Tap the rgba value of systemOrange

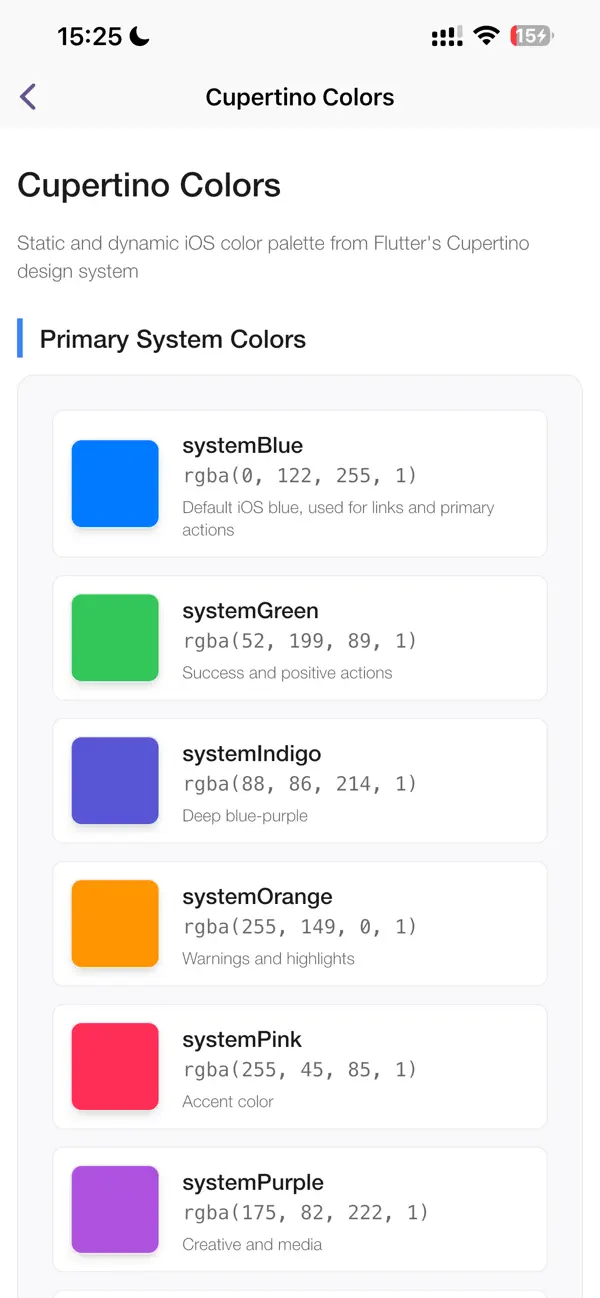[x=299, y=927]
